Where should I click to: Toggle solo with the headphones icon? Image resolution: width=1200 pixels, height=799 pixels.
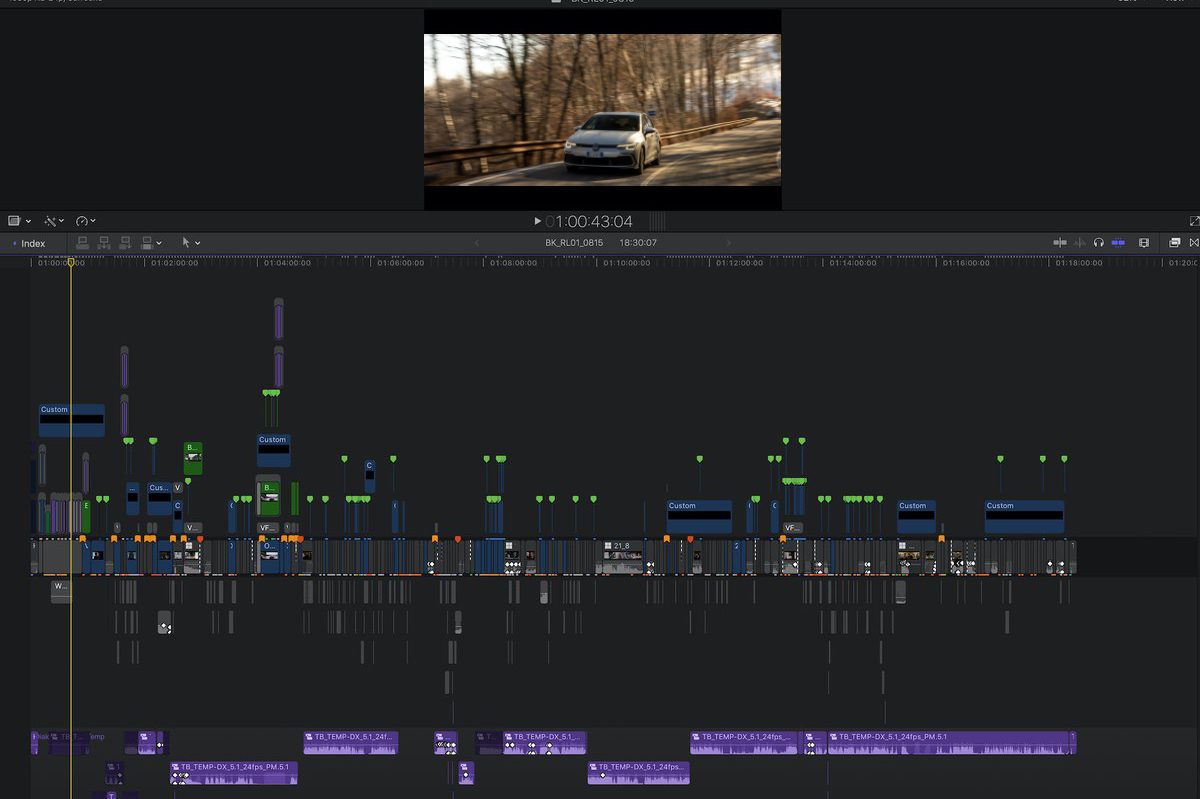coord(1099,243)
